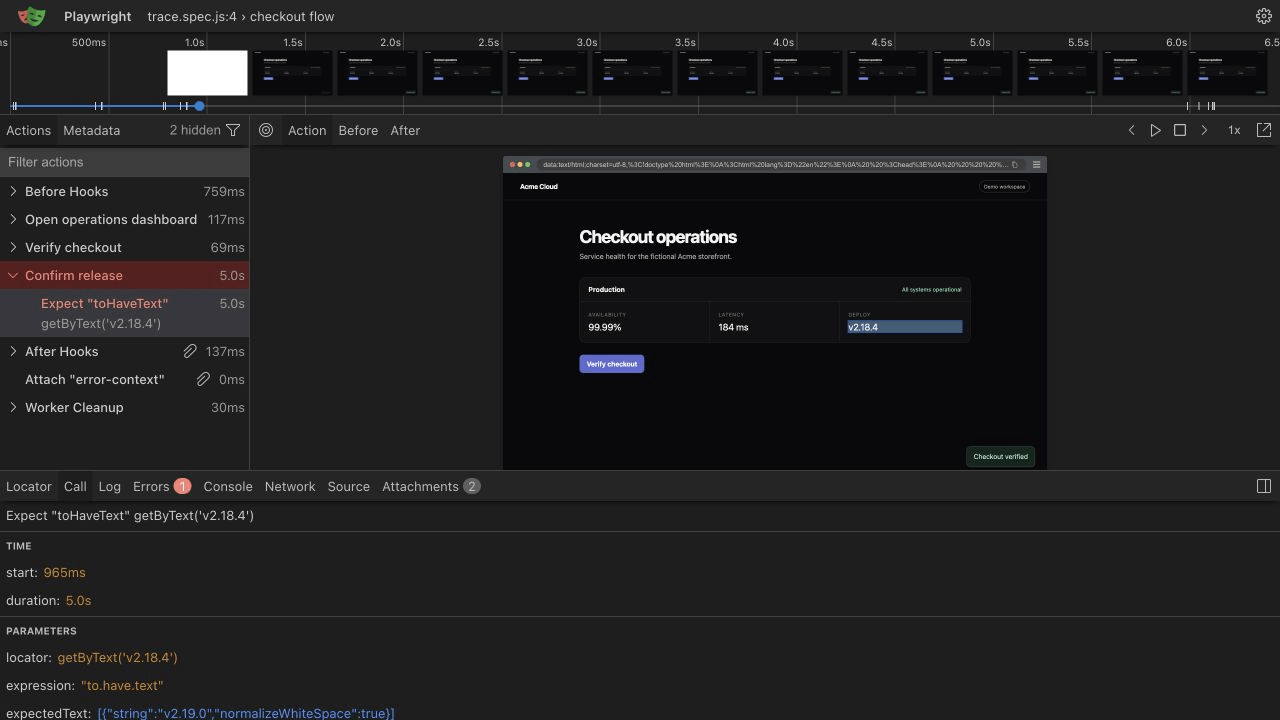1280x720 pixels.
Task: Go to next action arrow
Action: (x=1204, y=130)
